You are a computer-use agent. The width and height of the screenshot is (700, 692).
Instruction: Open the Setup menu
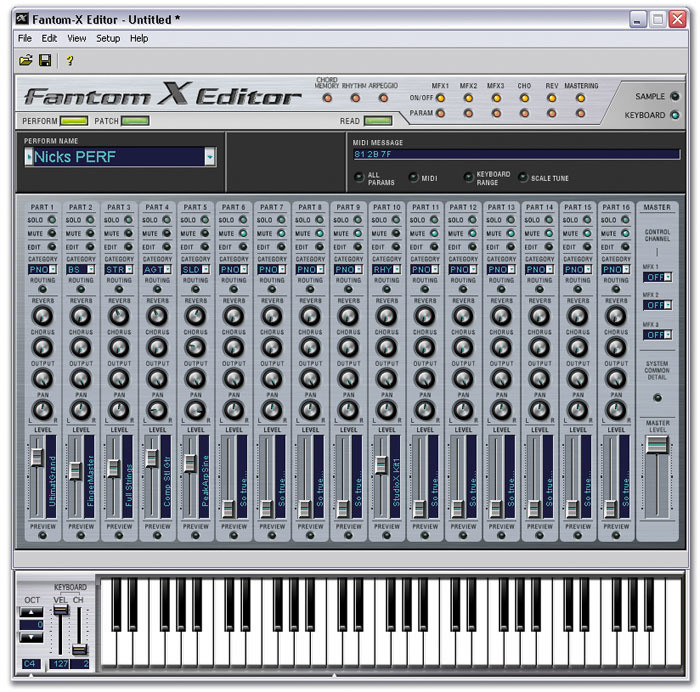coord(108,38)
